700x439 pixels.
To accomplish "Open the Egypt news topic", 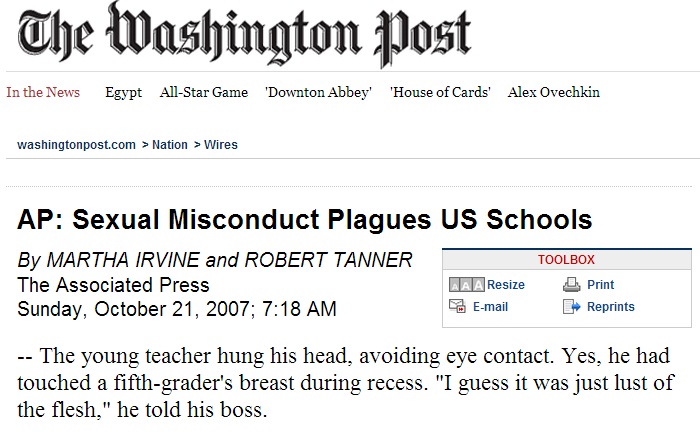I will [x=124, y=92].
